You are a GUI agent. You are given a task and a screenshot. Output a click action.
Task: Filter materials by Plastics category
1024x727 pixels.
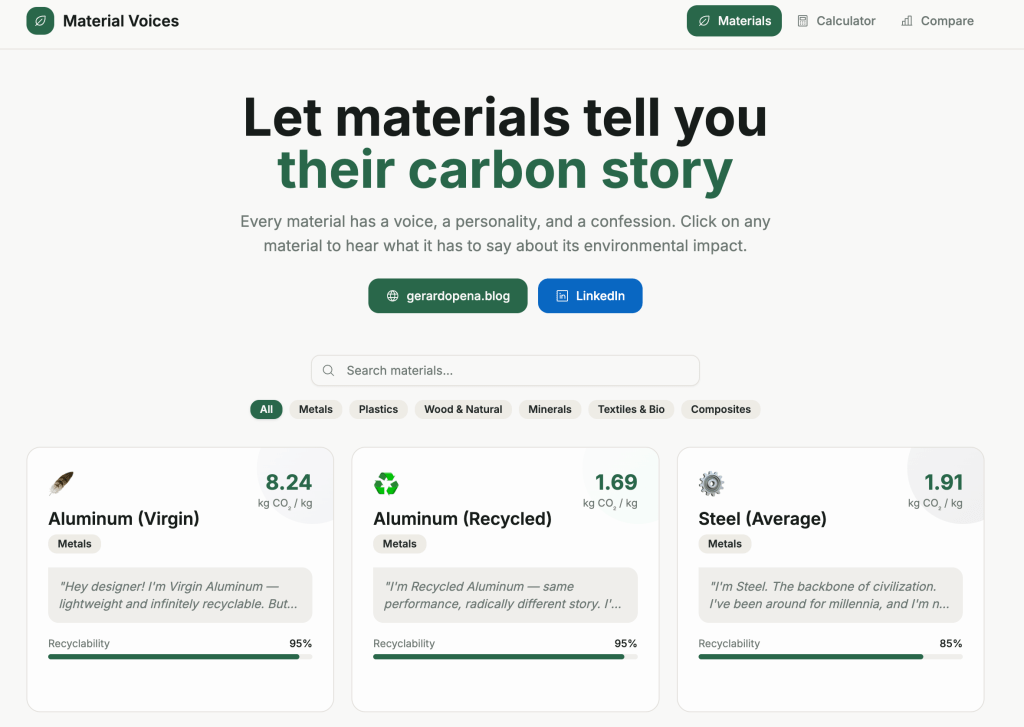378,409
